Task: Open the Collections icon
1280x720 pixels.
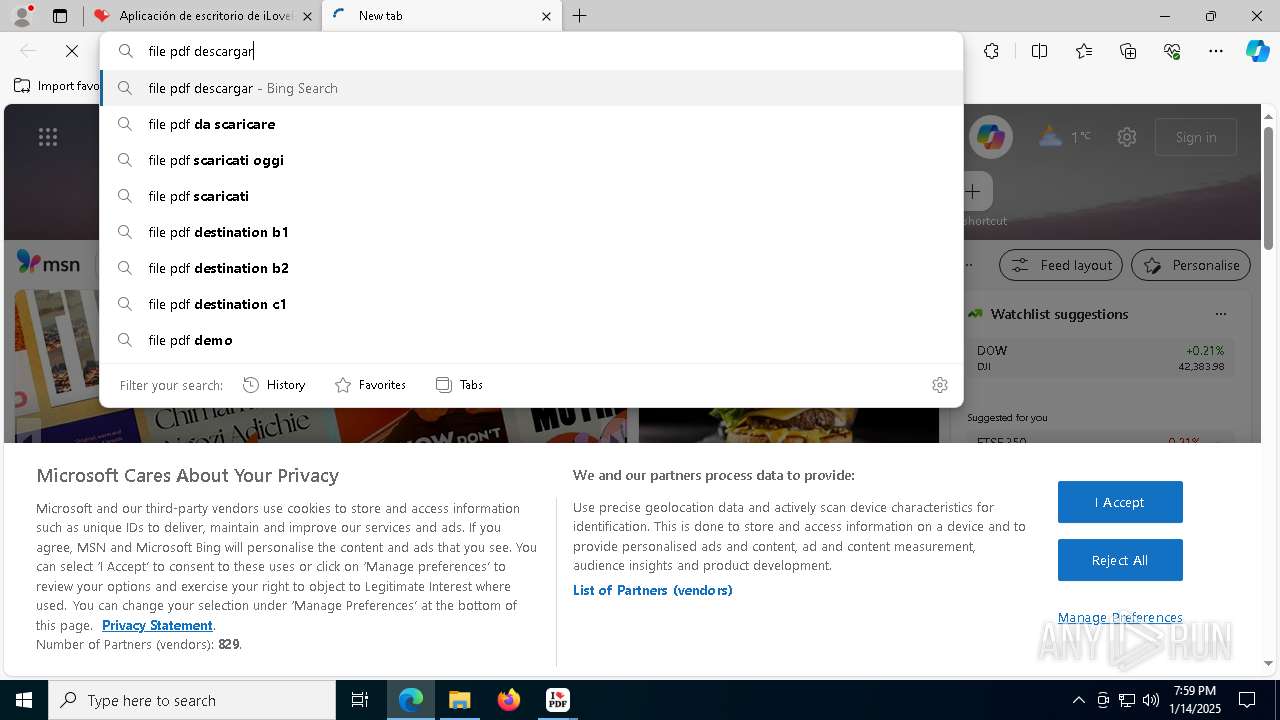Action: [1128, 51]
